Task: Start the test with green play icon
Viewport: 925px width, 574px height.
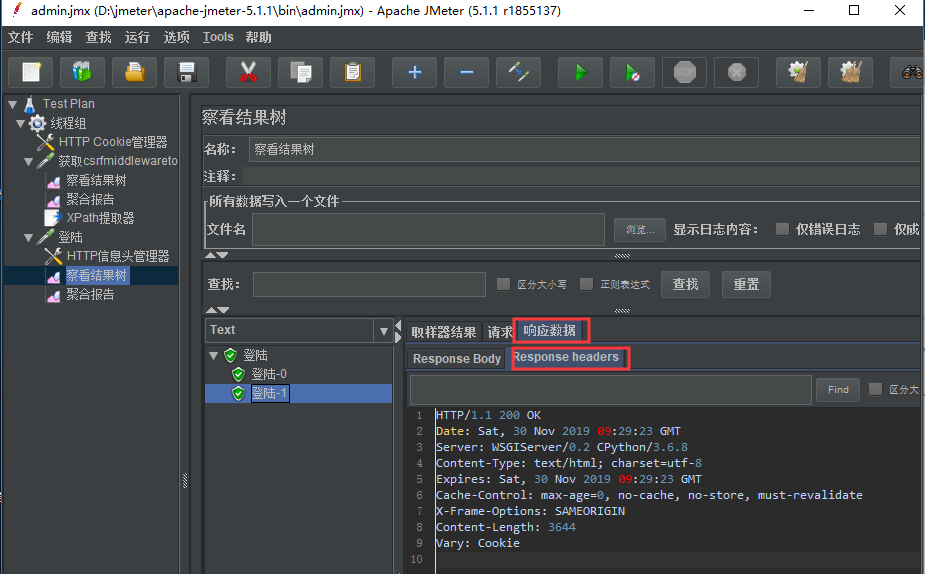Action: coord(581,73)
